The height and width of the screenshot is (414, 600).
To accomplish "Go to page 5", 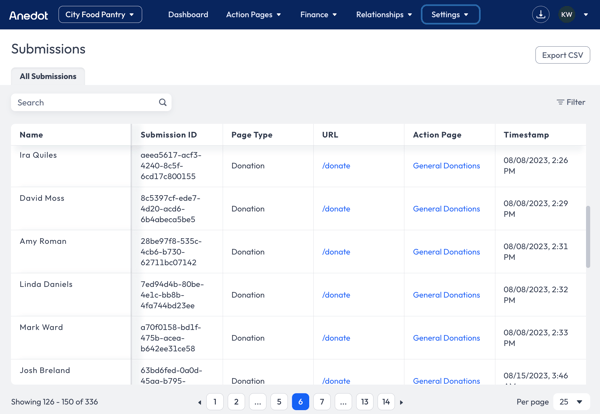I will [x=279, y=402].
